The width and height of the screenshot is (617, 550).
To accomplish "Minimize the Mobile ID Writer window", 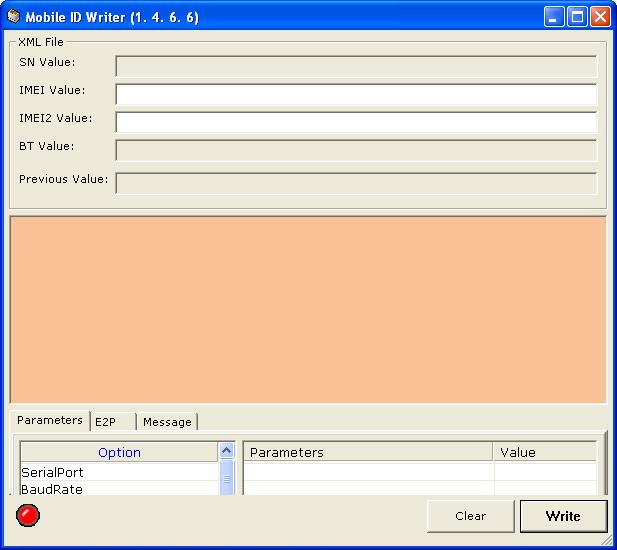I will point(554,17).
